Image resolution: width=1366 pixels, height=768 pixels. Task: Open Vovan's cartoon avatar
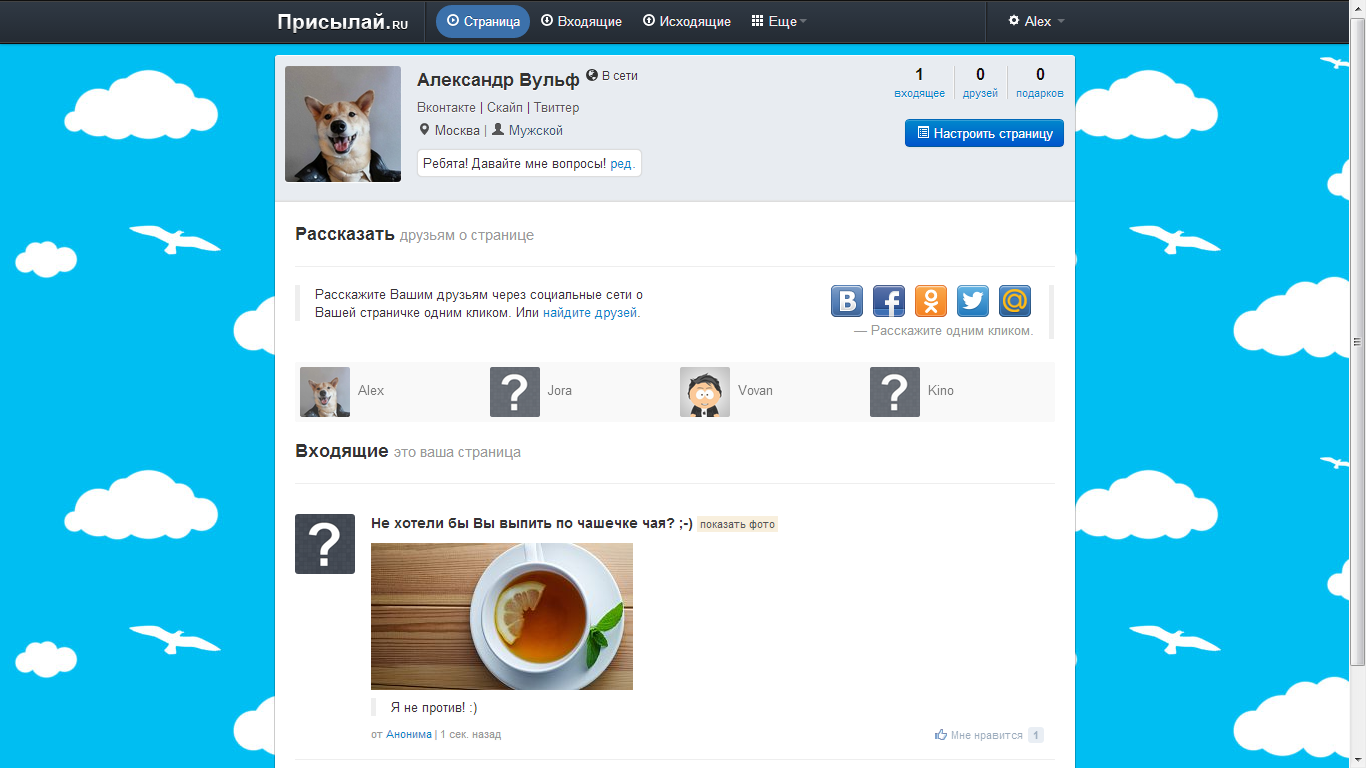[x=705, y=392]
